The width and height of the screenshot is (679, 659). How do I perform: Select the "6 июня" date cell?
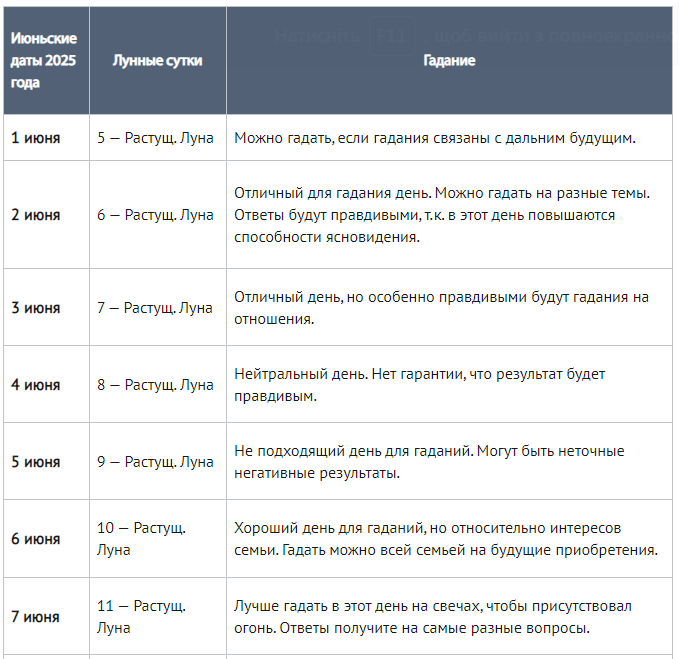pyautogui.click(x=35, y=539)
